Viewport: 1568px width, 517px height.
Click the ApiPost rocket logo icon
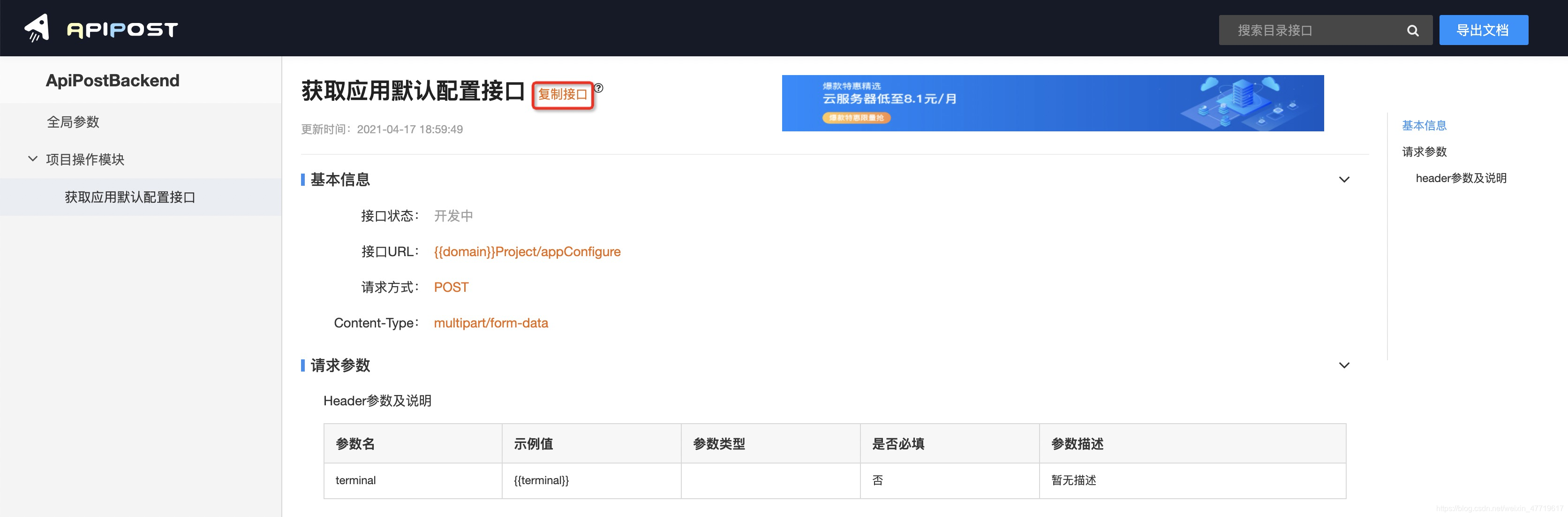pyautogui.click(x=37, y=28)
